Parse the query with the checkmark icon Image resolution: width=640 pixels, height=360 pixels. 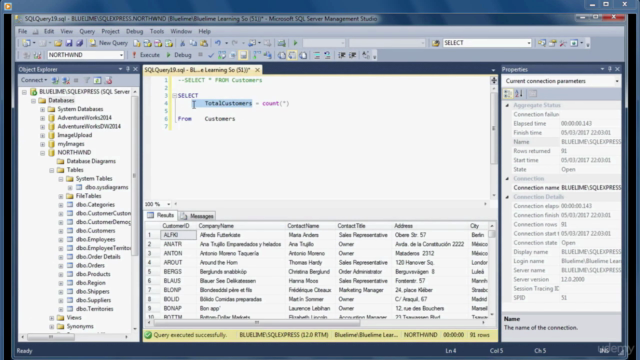tap(211, 55)
